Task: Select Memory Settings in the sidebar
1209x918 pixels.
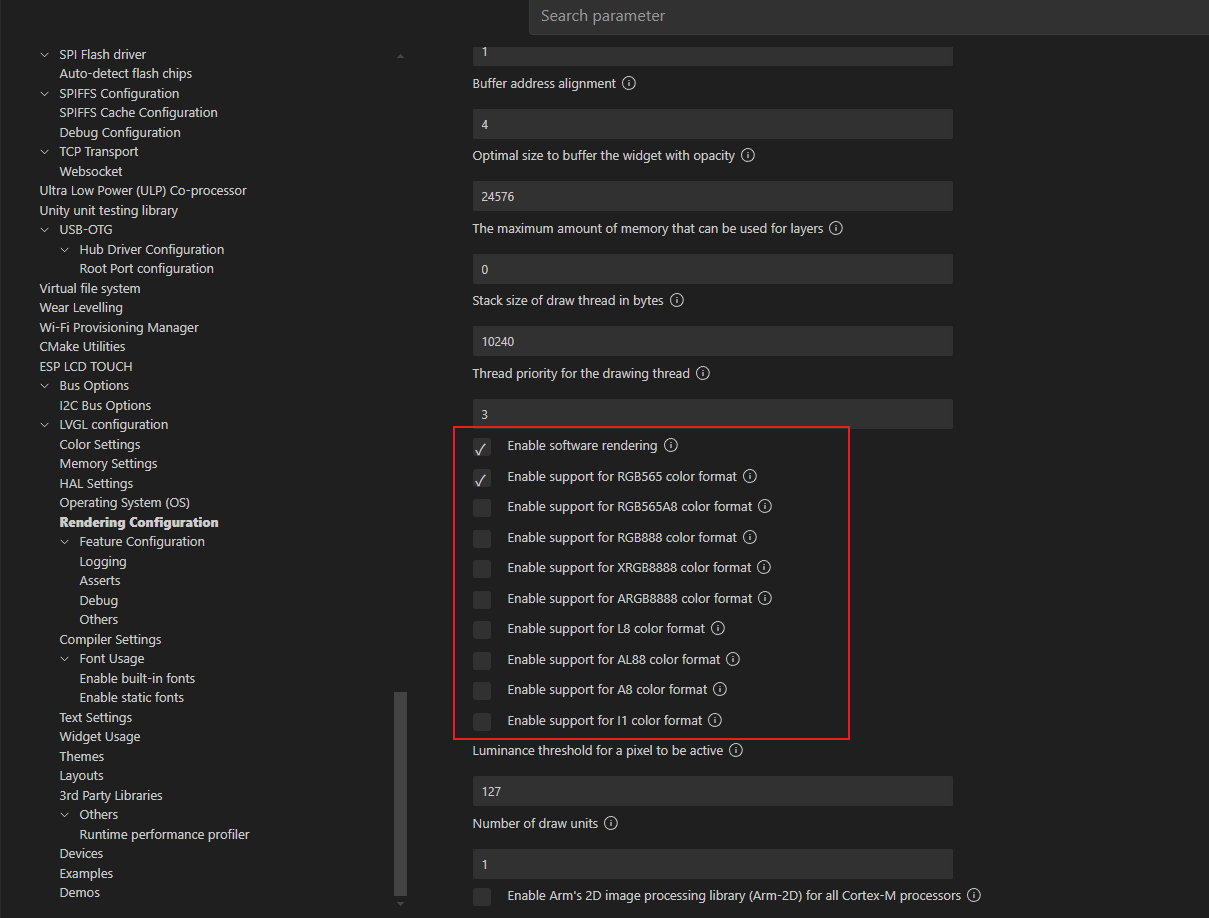Action: (x=108, y=464)
